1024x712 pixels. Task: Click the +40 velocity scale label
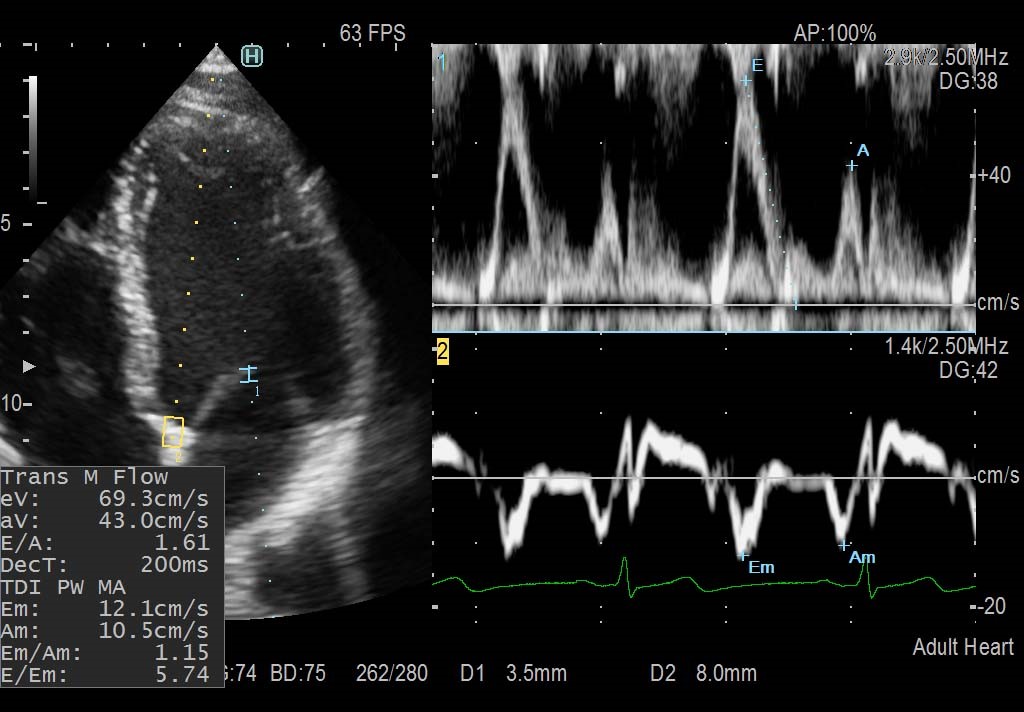pyautogui.click(x=994, y=175)
